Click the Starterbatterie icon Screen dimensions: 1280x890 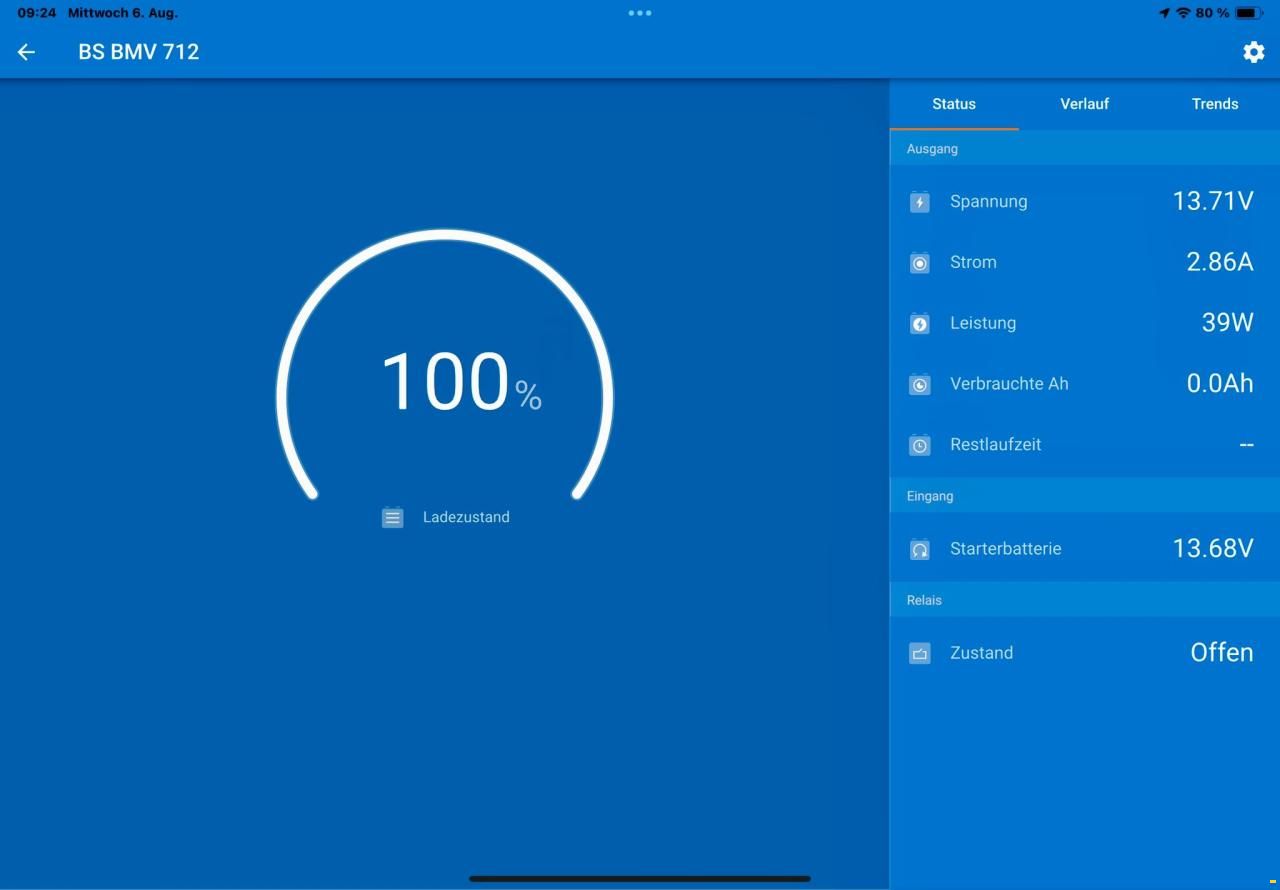(920, 549)
